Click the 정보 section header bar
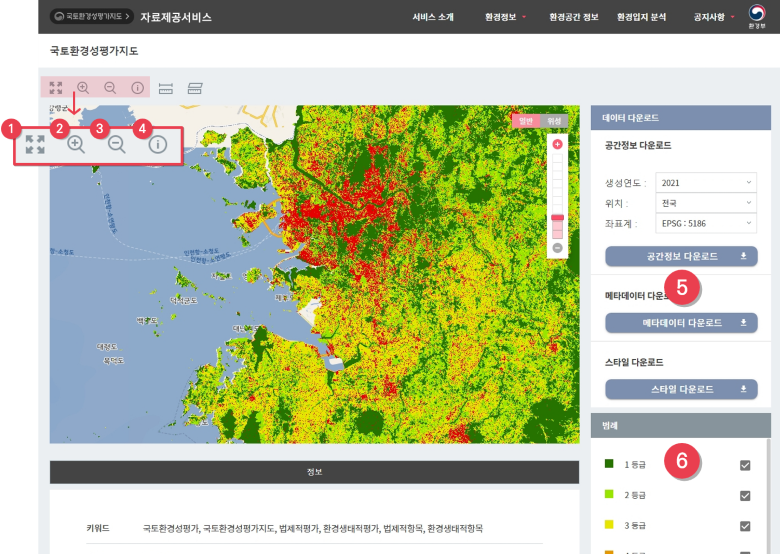This screenshot has height=554, width=780. point(314,472)
